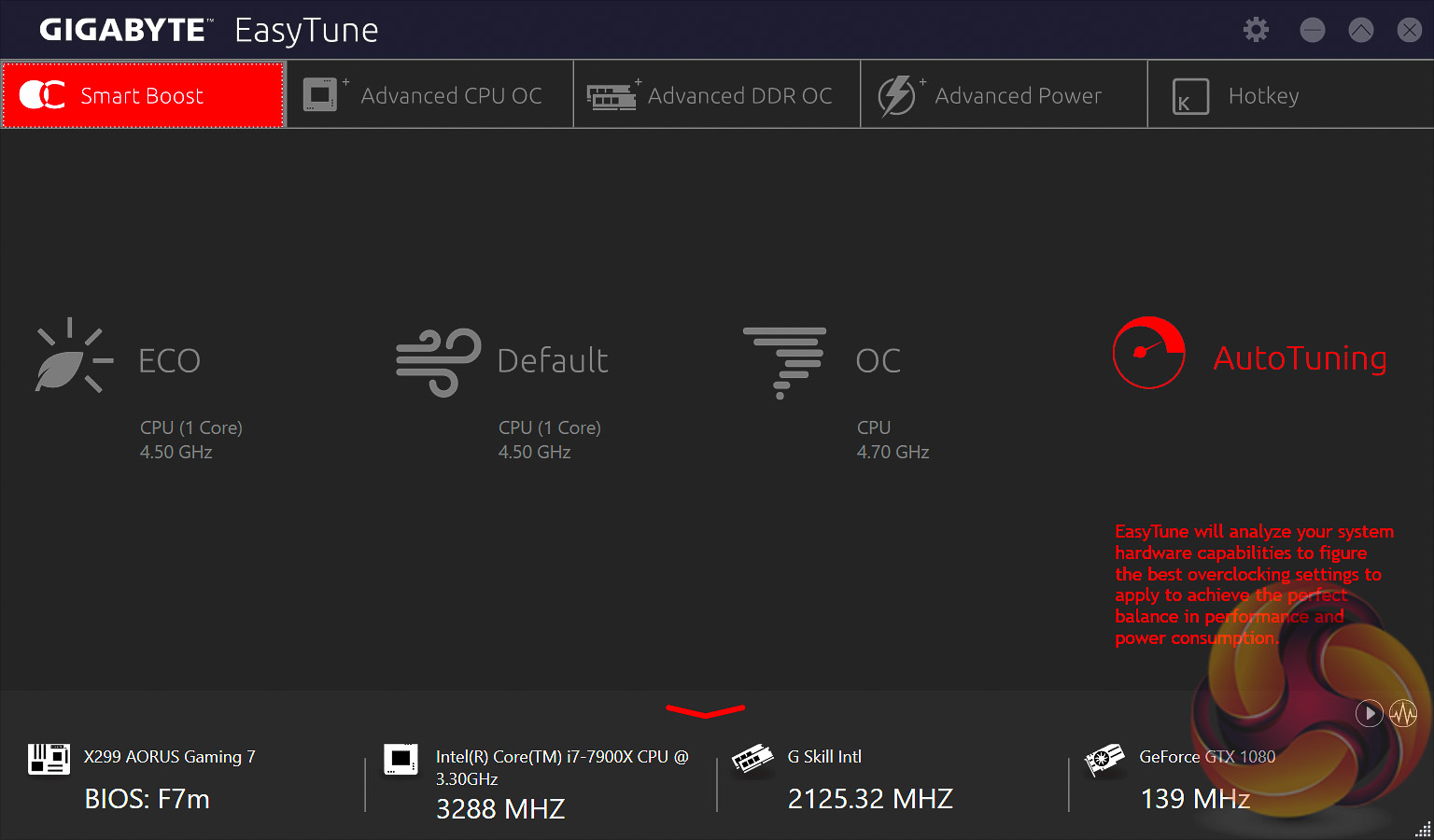Close the EasyTune window
This screenshot has height=840, width=1434.
click(x=1410, y=30)
